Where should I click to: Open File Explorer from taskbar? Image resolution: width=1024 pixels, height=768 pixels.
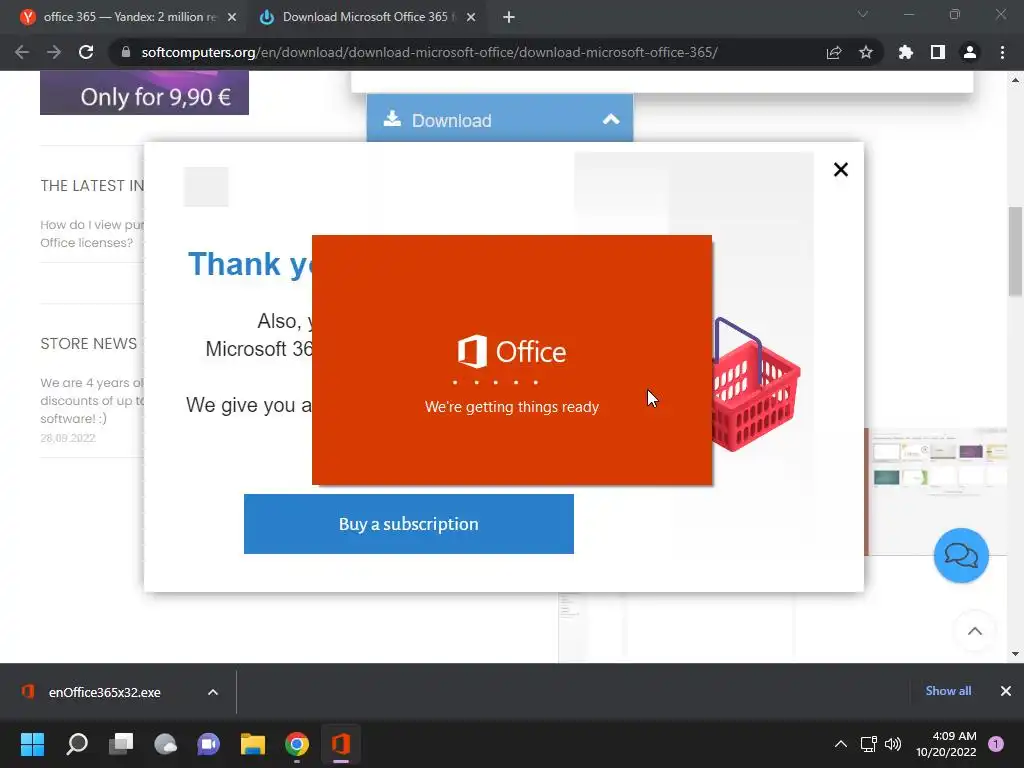coord(253,744)
